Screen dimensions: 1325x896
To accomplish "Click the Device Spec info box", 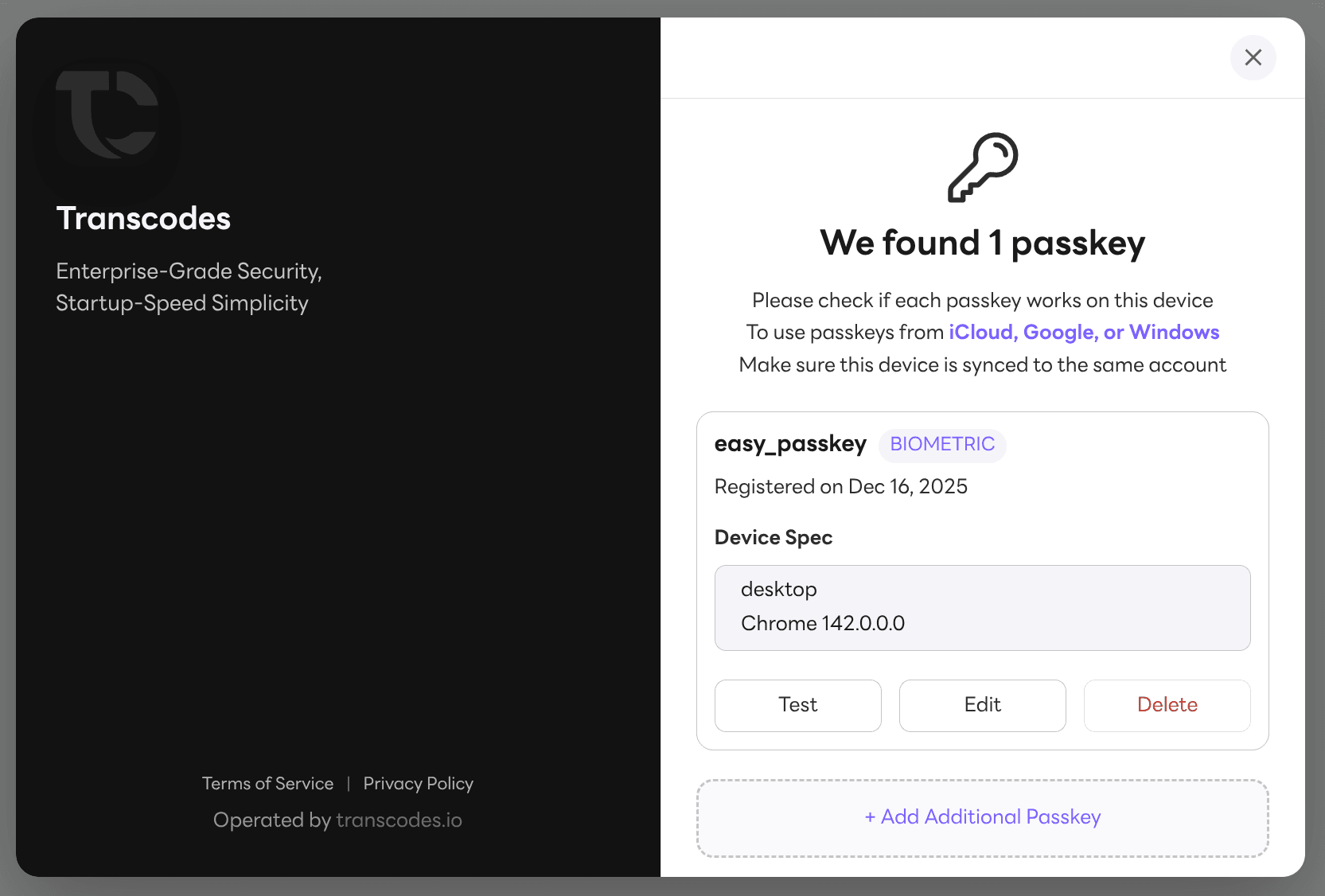I will click(982, 607).
